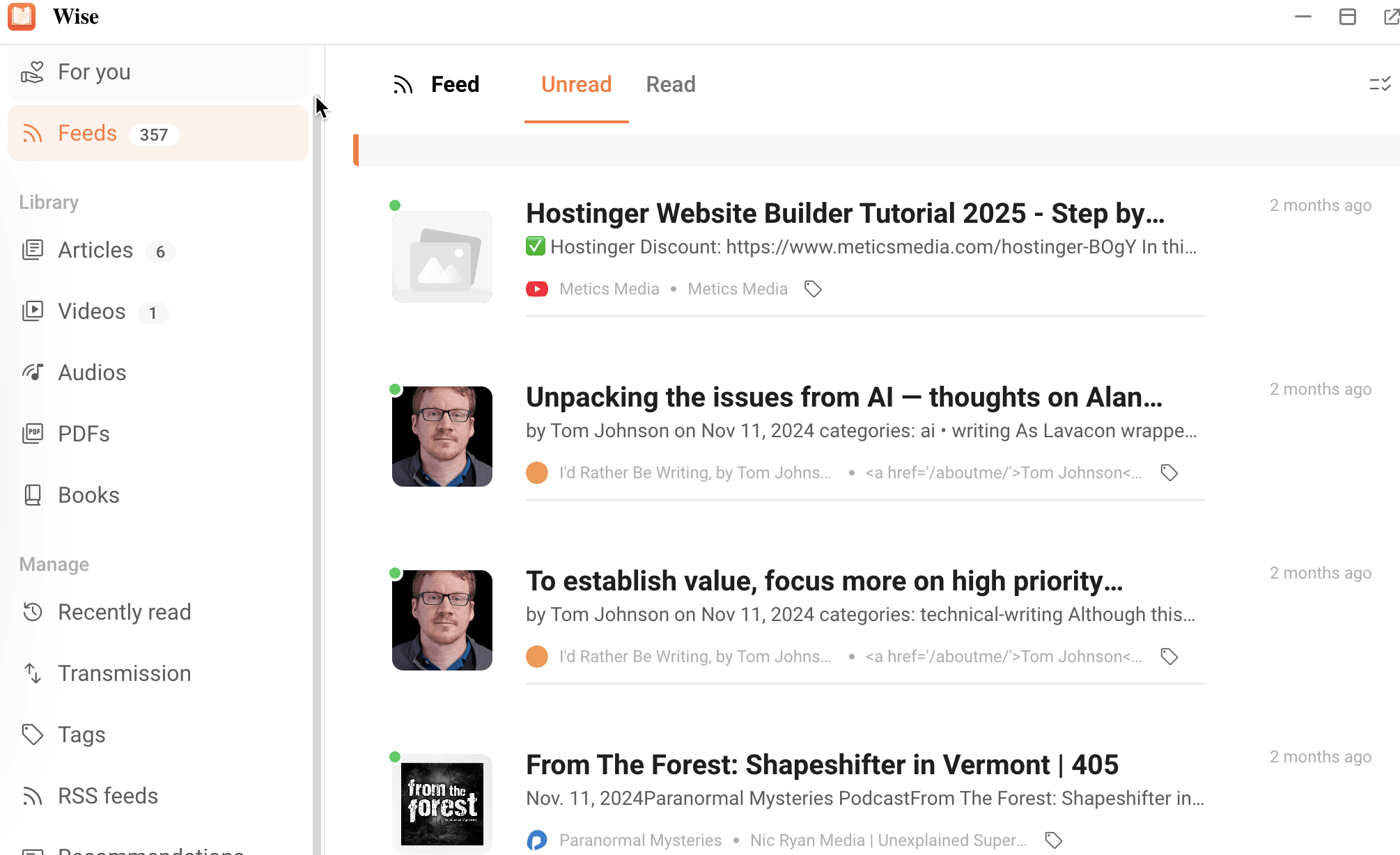Switch to the Unread tab
This screenshot has height=855, width=1400.
coord(576,85)
